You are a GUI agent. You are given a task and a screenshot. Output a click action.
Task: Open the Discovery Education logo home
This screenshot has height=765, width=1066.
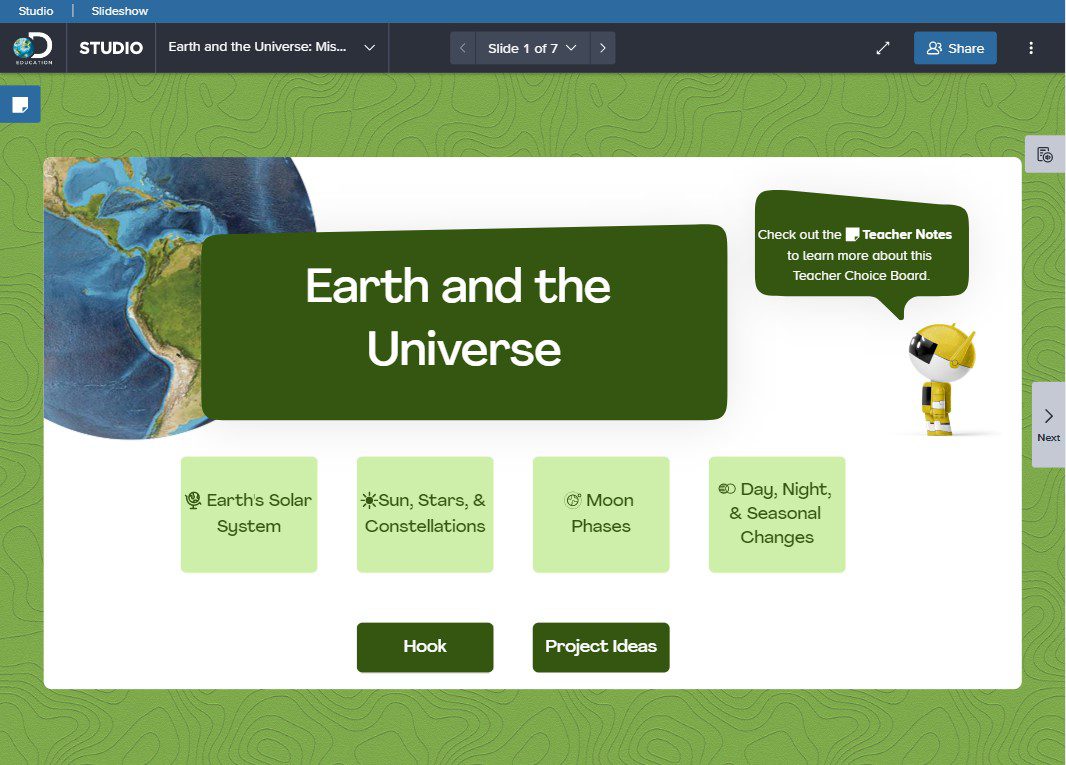[33, 48]
